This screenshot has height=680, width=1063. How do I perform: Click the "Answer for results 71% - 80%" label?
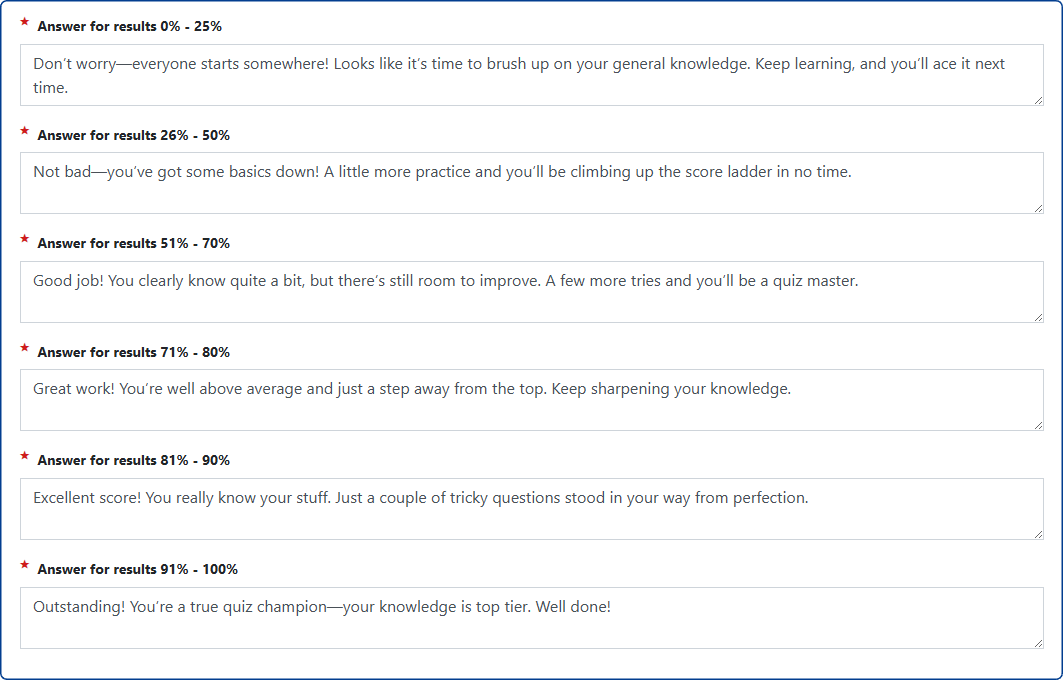point(133,352)
